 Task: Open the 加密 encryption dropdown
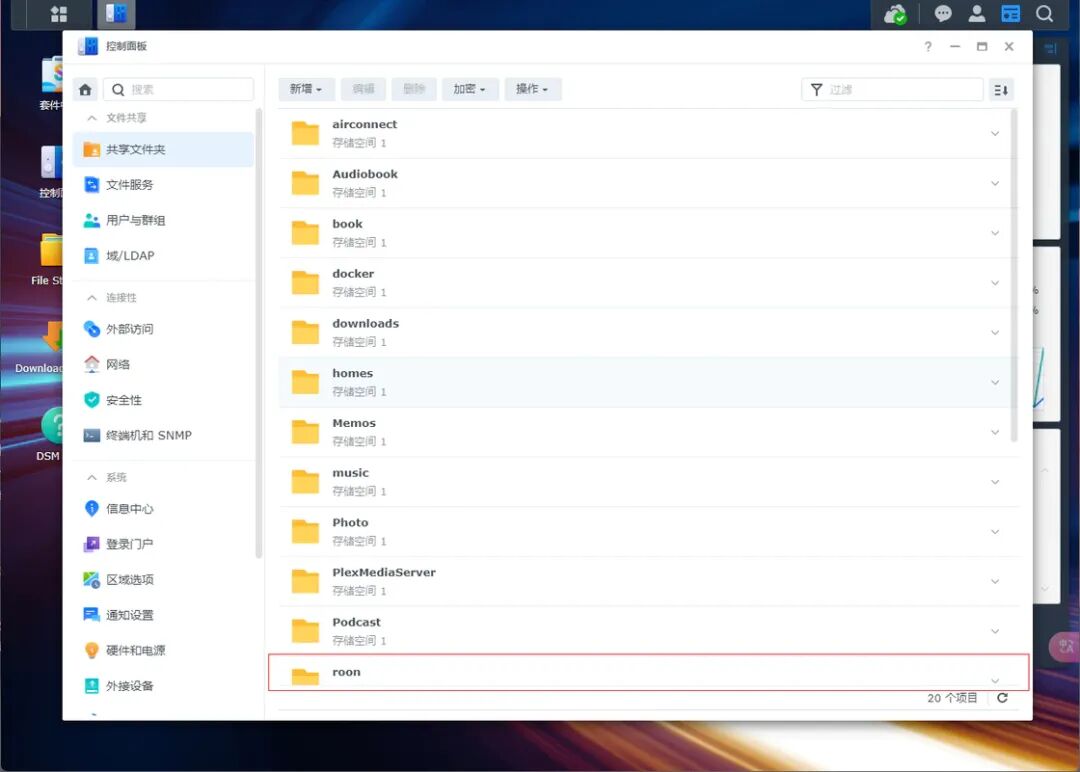pos(470,89)
